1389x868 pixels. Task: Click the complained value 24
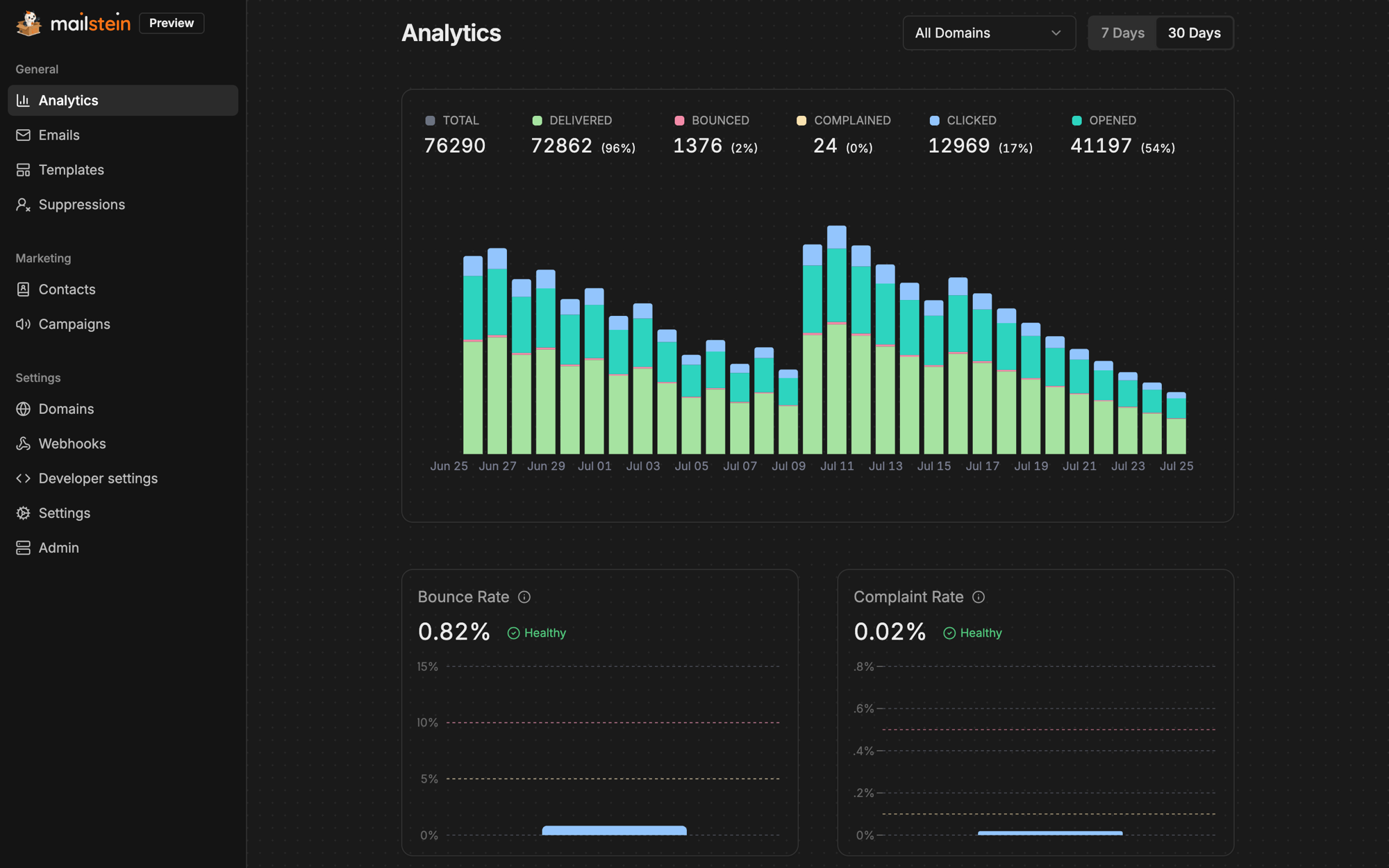[825, 146]
